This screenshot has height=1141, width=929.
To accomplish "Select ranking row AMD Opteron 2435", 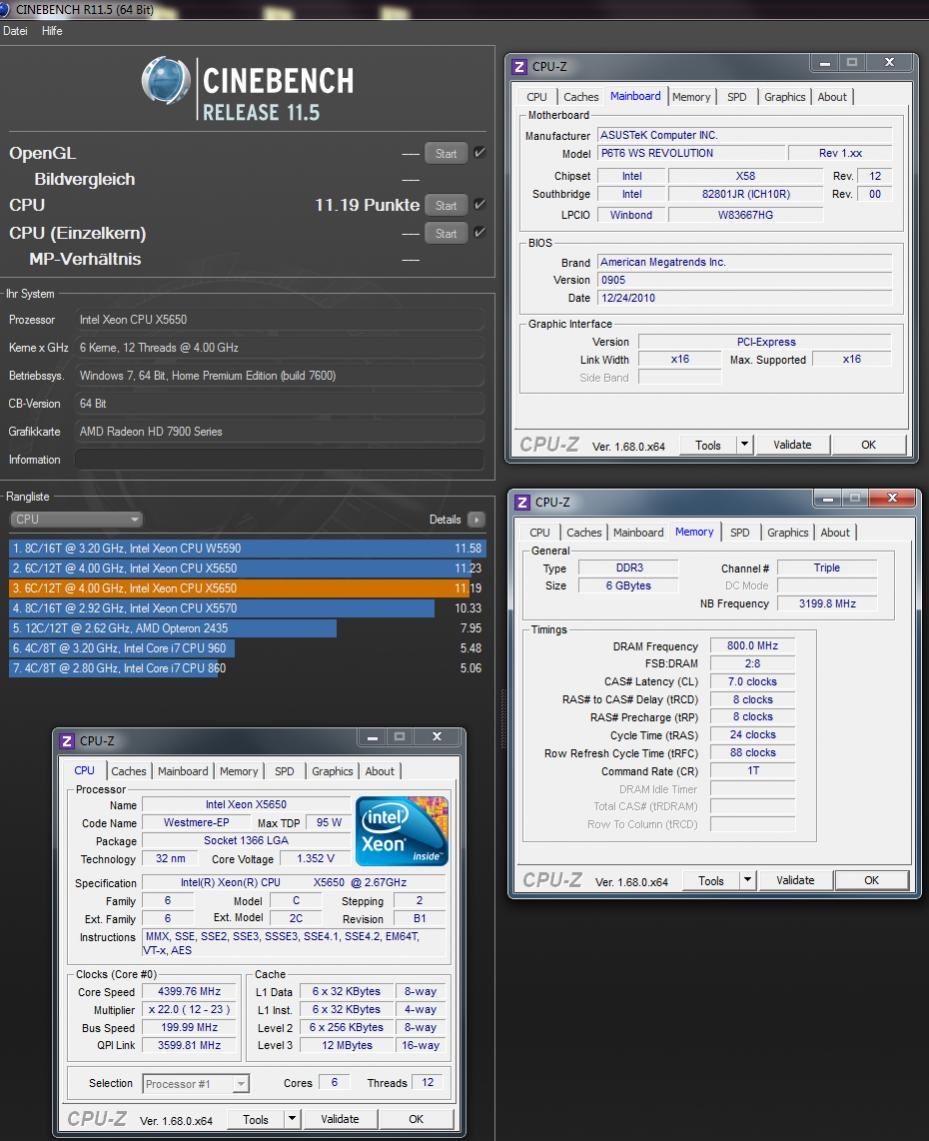I will [247, 628].
